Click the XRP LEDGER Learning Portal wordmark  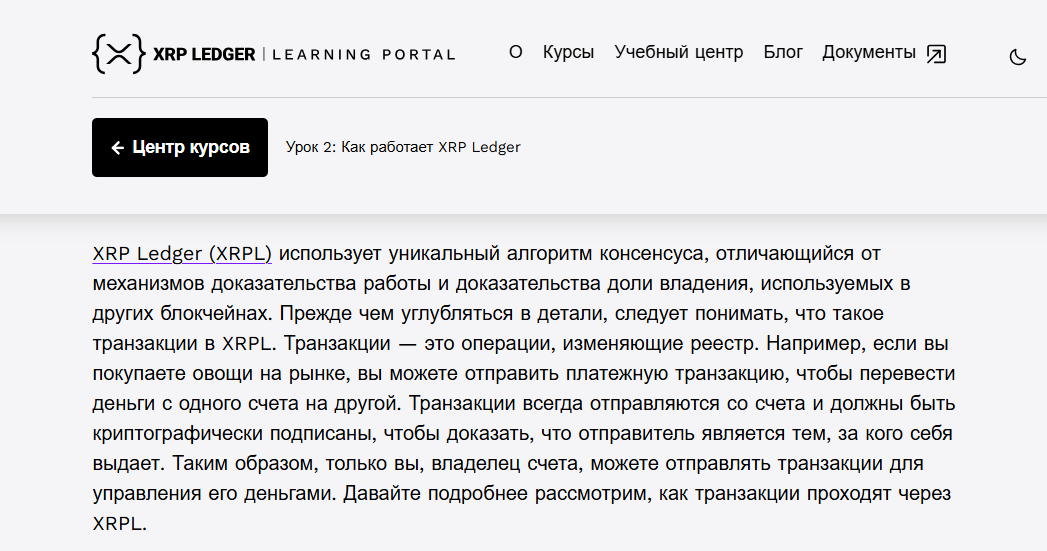[304, 54]
